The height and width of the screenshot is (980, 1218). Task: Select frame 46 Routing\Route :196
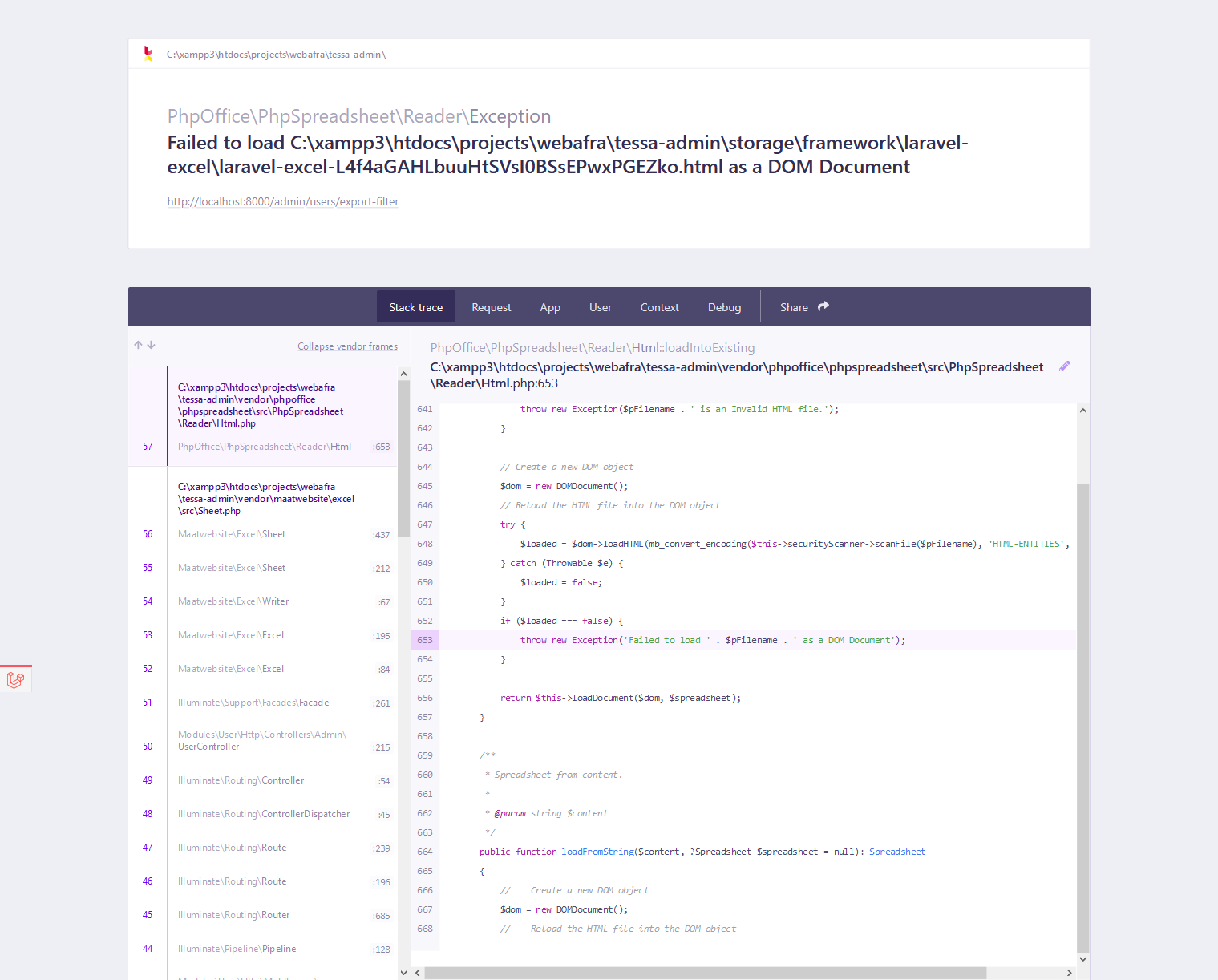tap(263, 881)
